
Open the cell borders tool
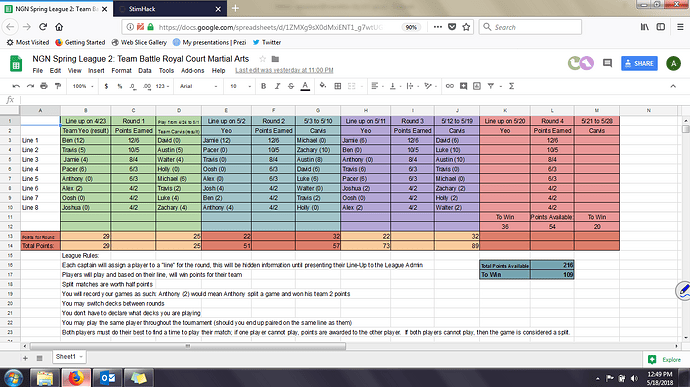(x=338, y=86)
